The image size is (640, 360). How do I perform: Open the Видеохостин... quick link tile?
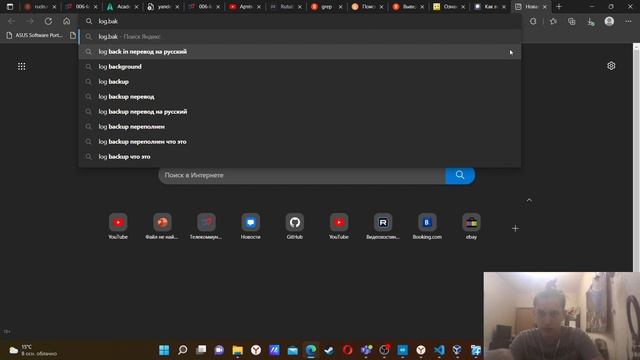[x=383, y=226]
